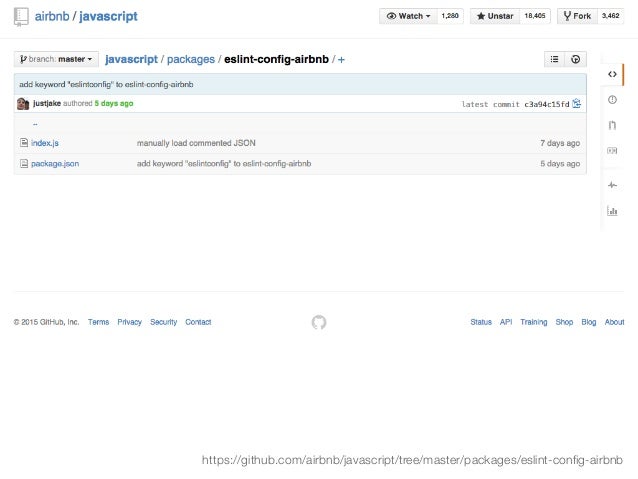Go to packages breadcrumb folder
638x479 pixels.
click(x=191, y=59)
